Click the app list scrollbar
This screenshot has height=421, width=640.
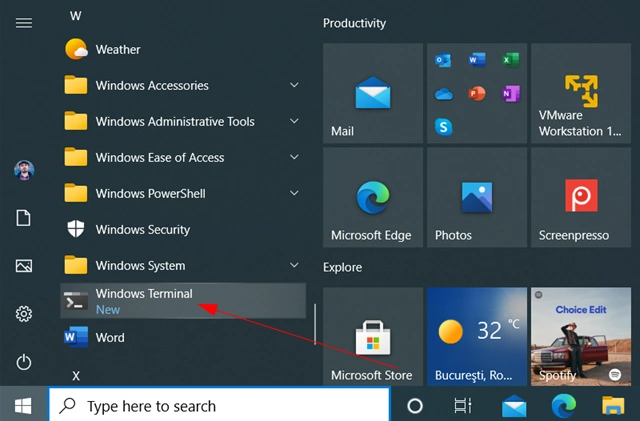click(x=315, y=324)
